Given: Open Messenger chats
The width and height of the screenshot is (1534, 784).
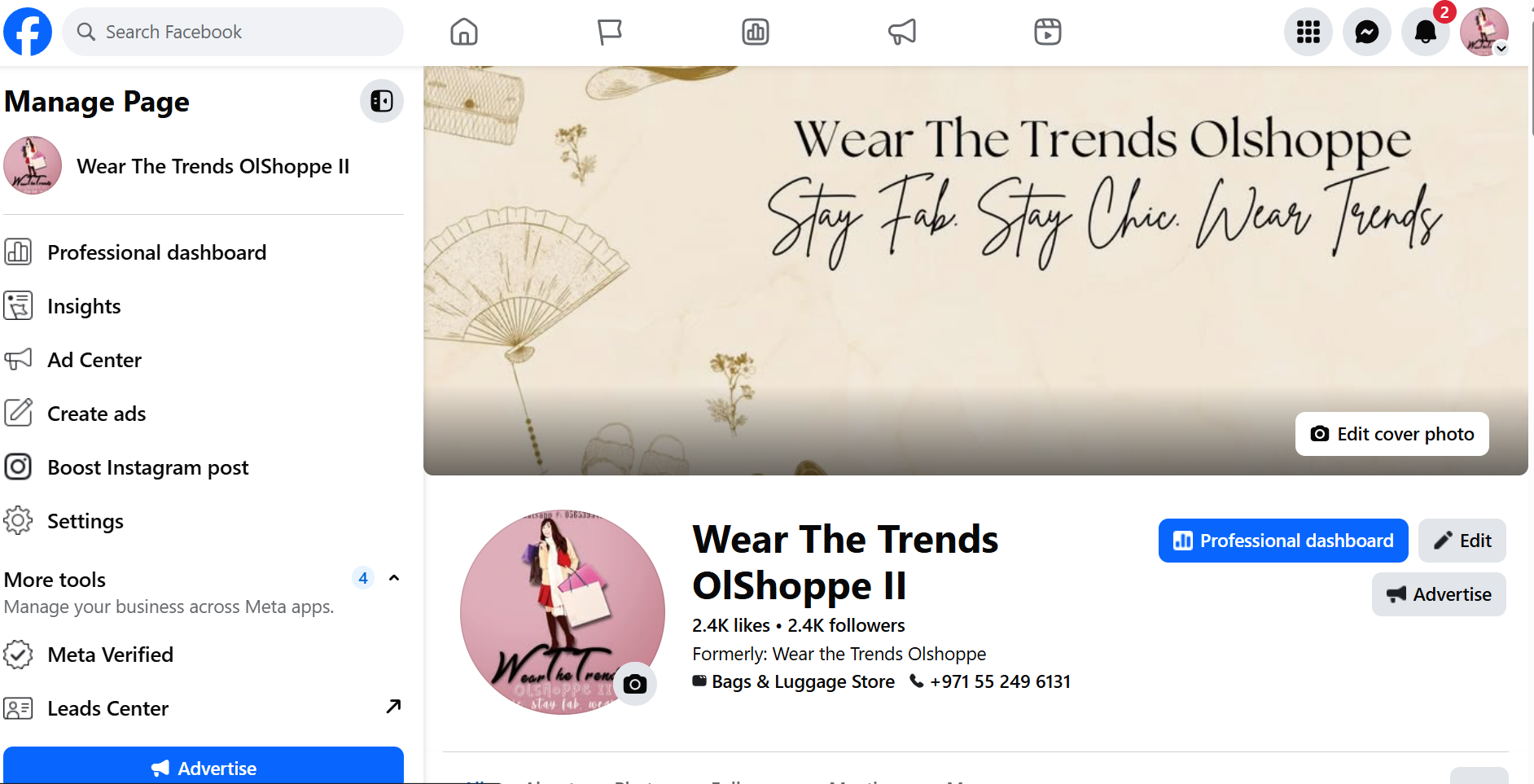Looking at the screenshot, I should [x=1367, y=32].
